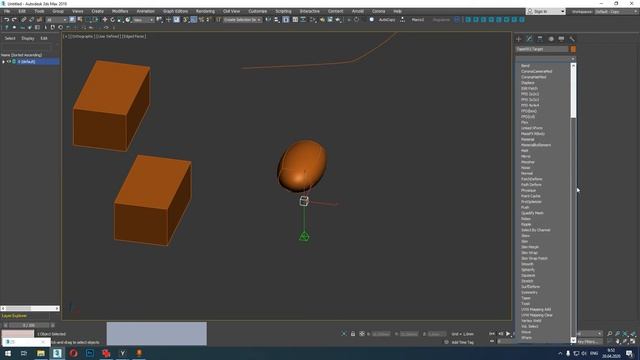Click the scene explorer horizontal scrollbar
640x360 pixels.
click(x=30, y=309)
